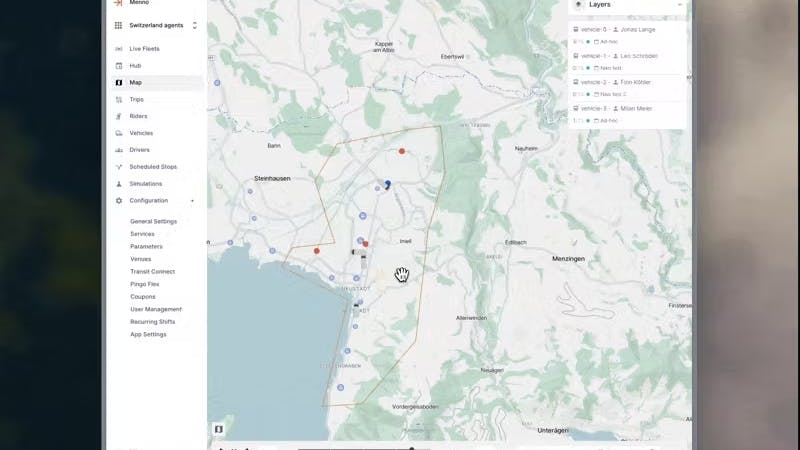Collapse the Configuration section arrow
This screenshot has width=800, height=450.
(x=192, y=201)
